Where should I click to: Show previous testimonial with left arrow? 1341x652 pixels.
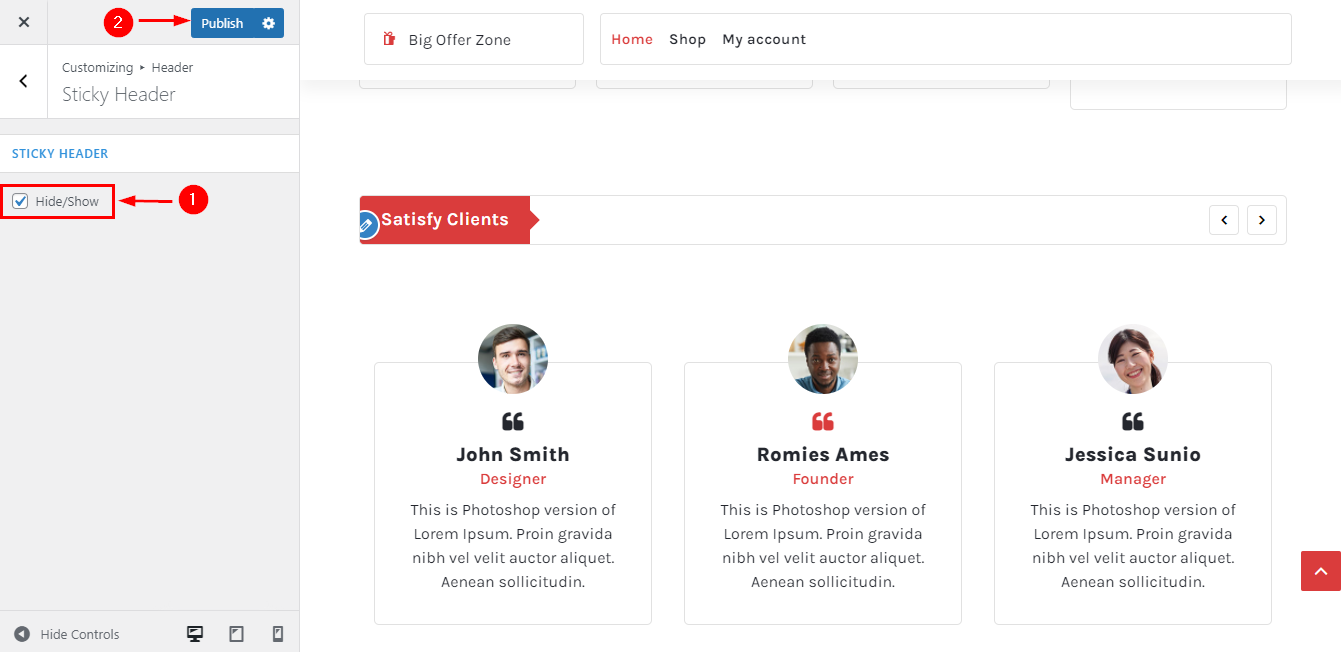click(x=1224, y=220)
